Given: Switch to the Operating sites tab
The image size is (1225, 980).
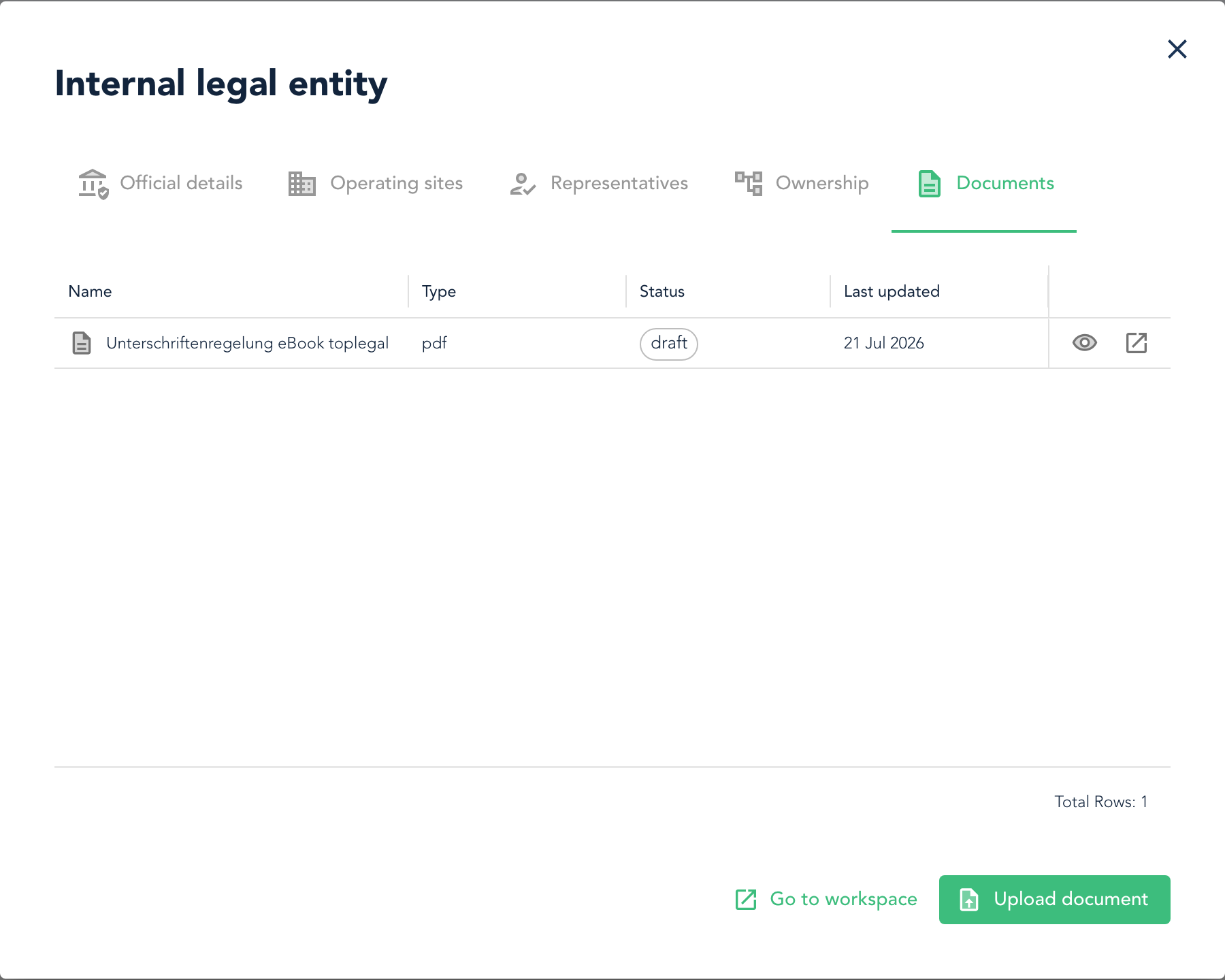Looking at the screenshot, I should (376, 183).
